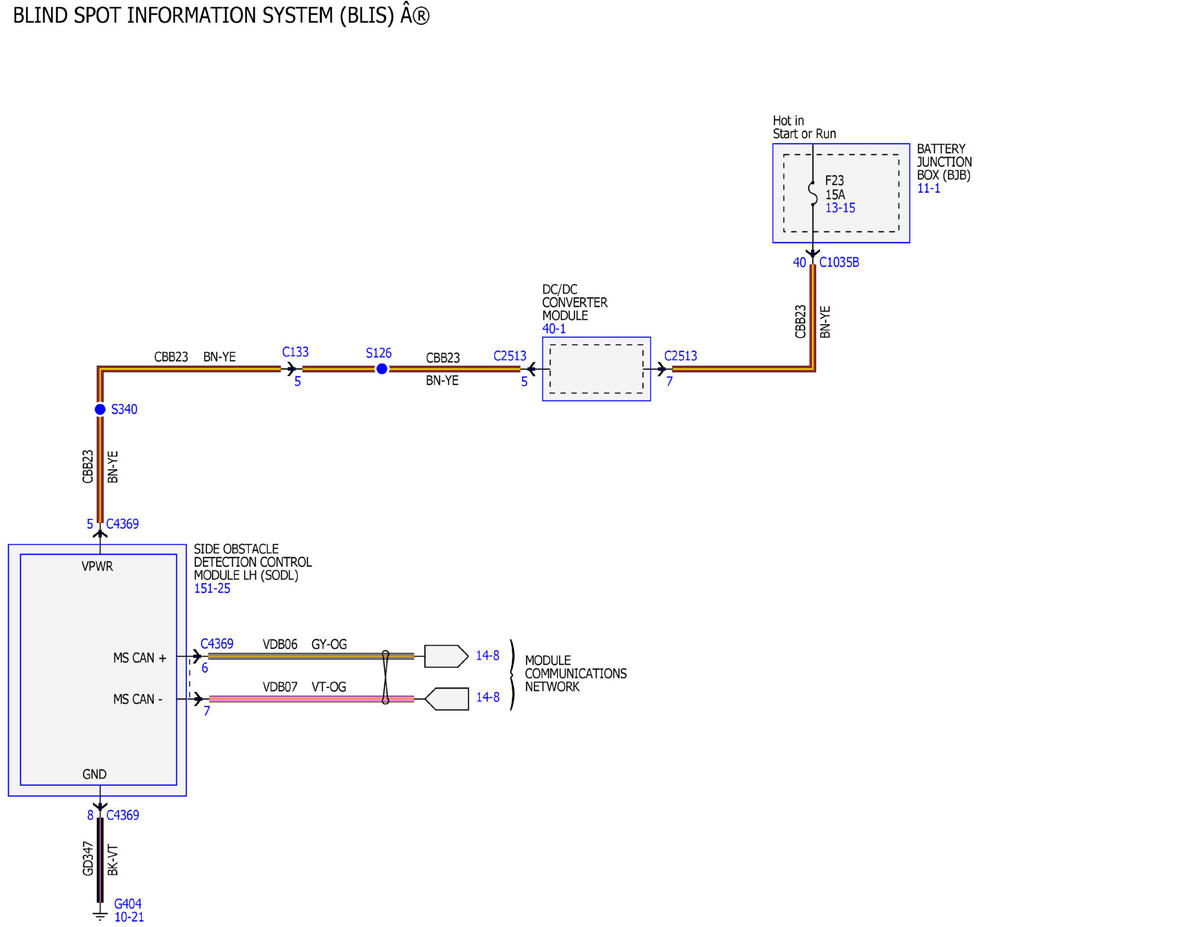This screenshot has width=1200, height=927.
Task: Open the 10-21 ground reference link
Action: point(129,916)
